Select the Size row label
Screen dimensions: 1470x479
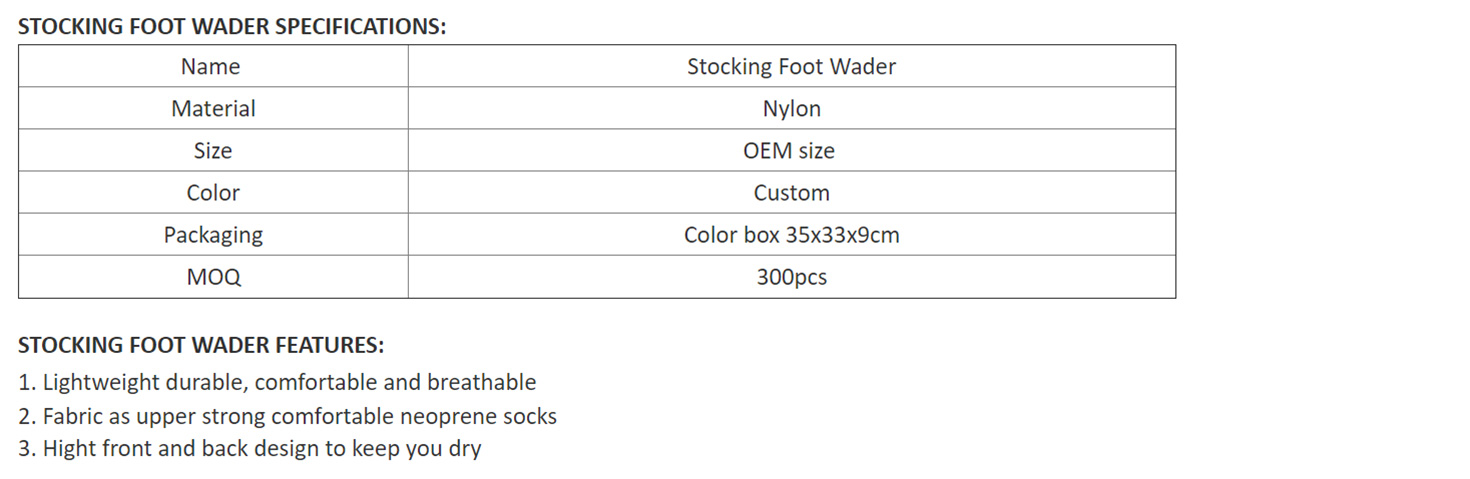[x=213, y=151]
